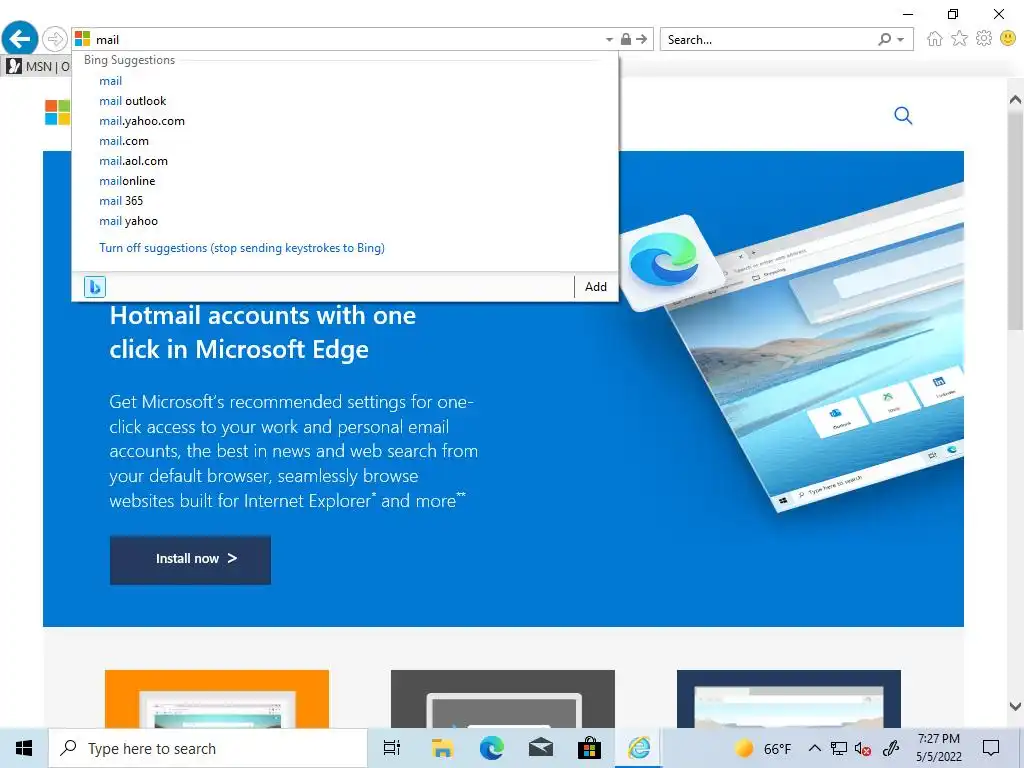Open the Tools gear icon
This screenshot has width=1024, height=768.
coord(984,39)
